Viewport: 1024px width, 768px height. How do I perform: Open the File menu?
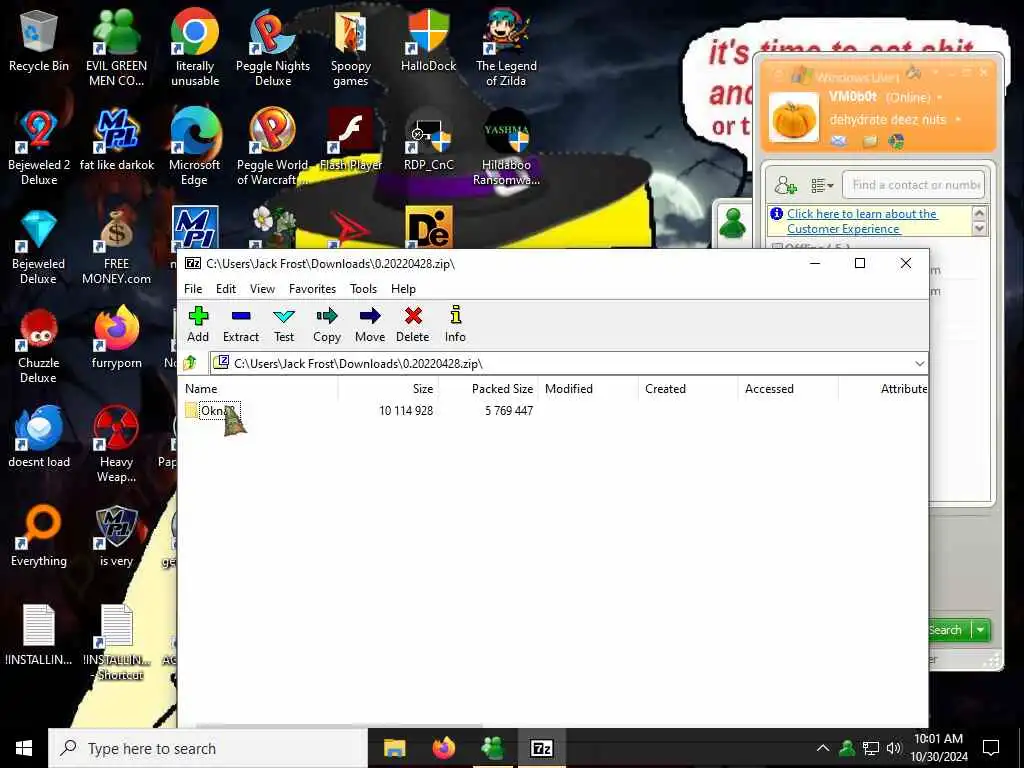point(193,289)
